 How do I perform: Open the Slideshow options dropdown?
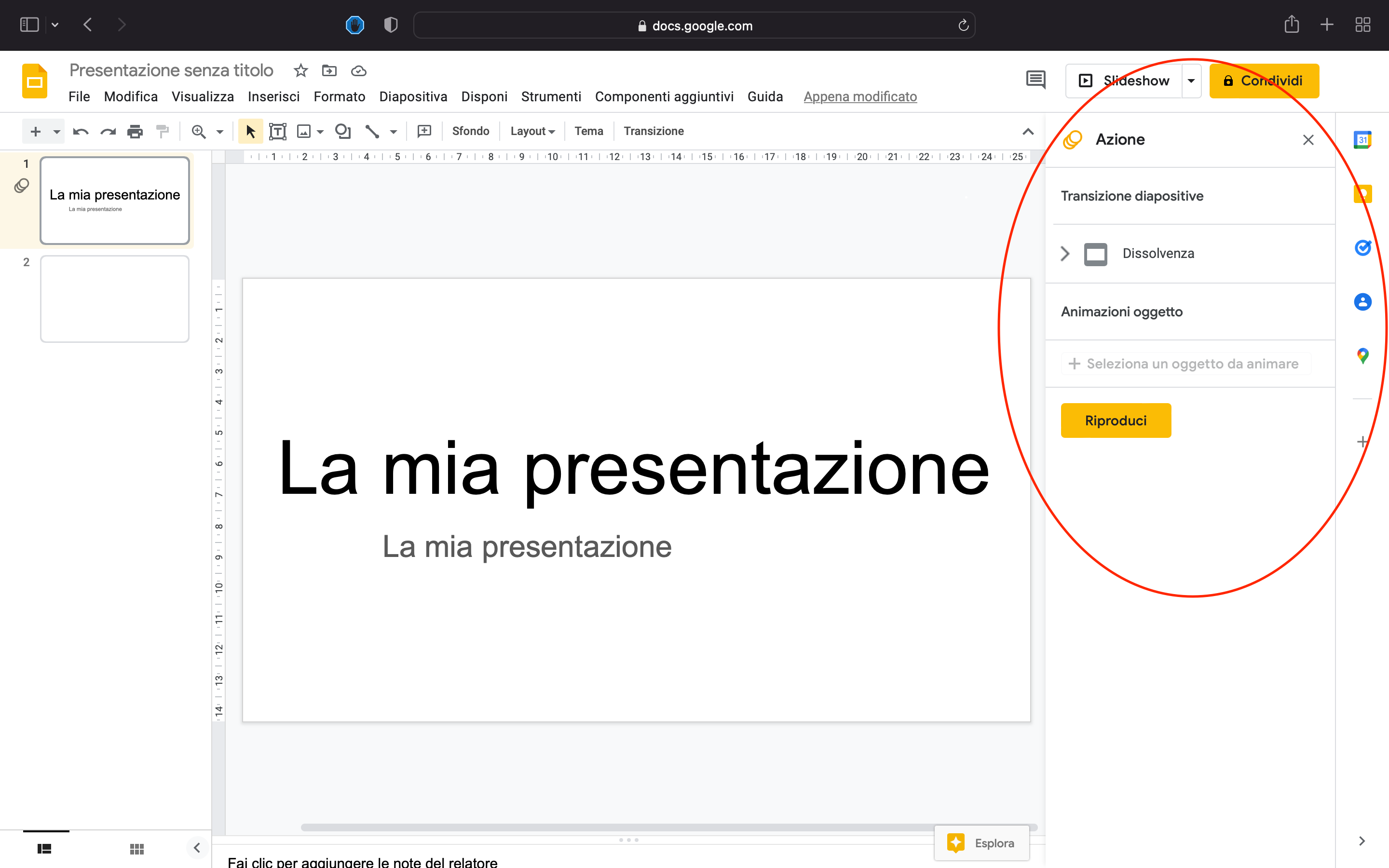click(x=1192, y=81)
